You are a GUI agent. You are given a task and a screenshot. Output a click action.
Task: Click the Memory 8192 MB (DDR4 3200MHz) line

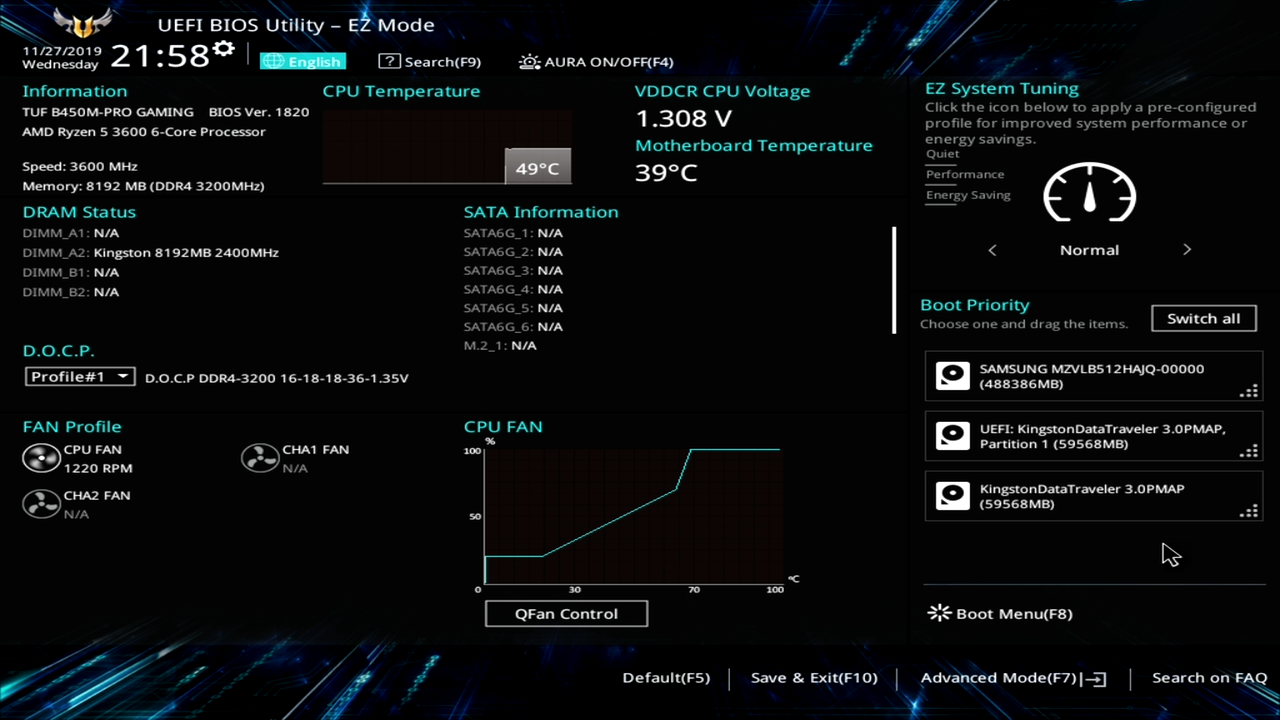click(143, 186)
